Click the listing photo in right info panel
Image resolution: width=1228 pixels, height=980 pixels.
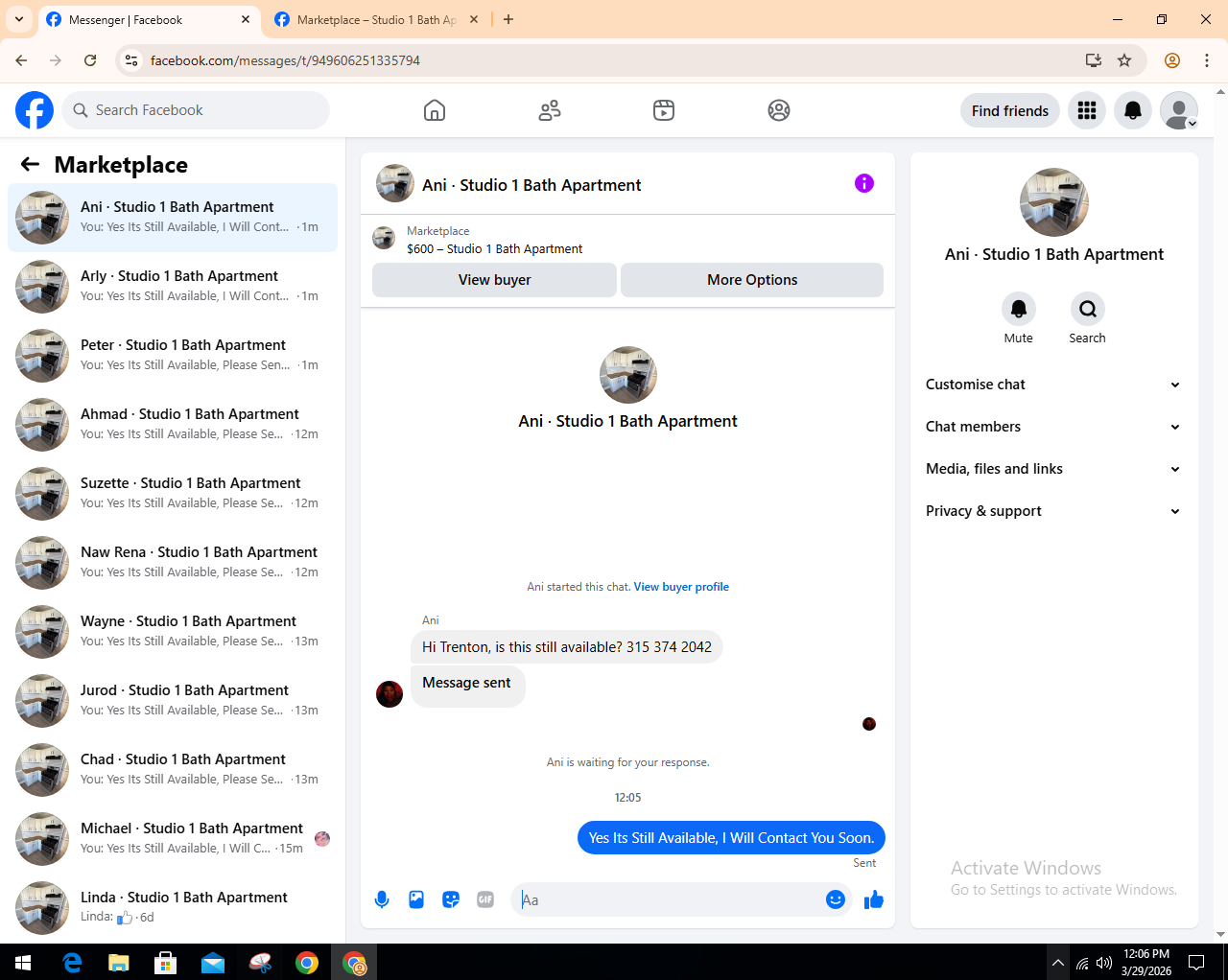coord(1053,202)
